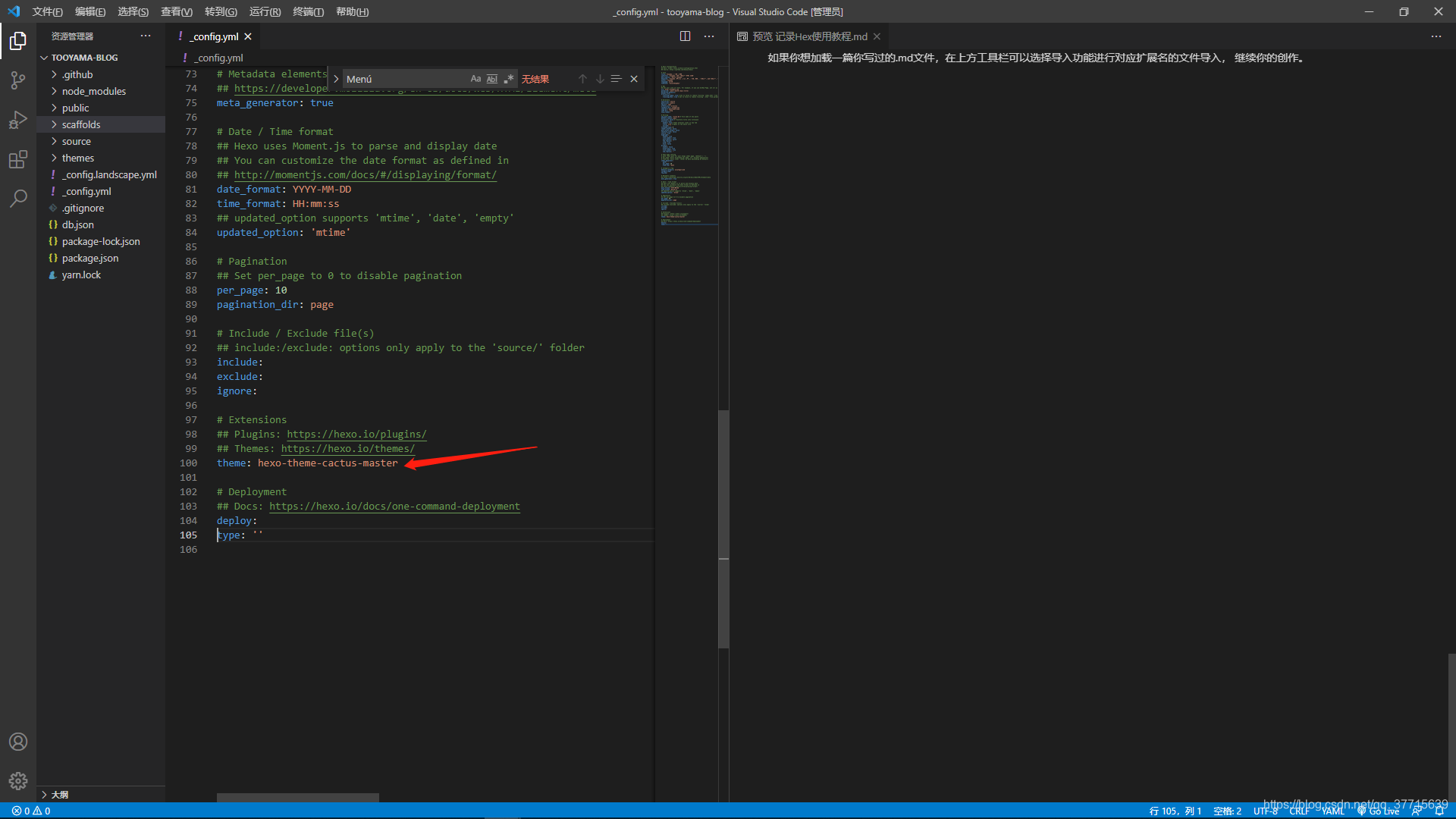Open the Accounts menu icon
1456x819 pixels.
18,742
